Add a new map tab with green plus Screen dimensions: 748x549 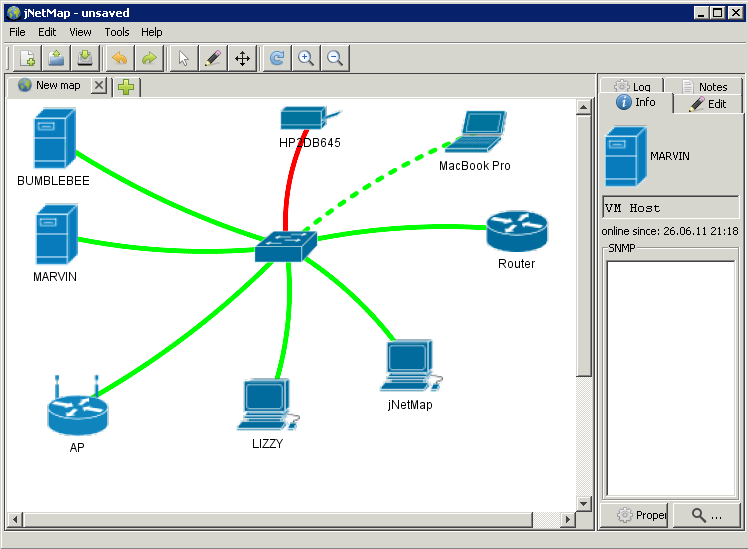point(126,87)
